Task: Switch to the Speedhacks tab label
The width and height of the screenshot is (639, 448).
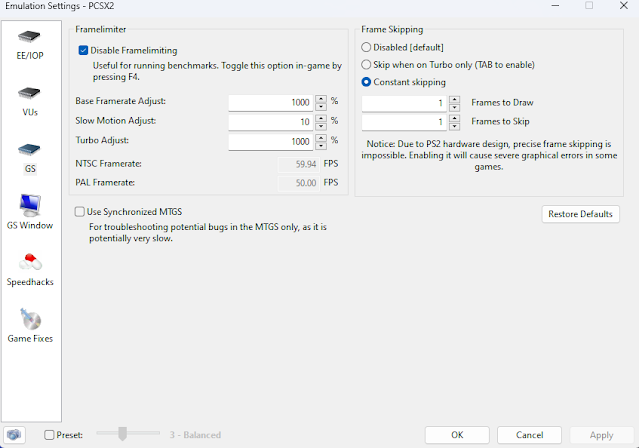Action: pyautogui.click(x=30, y=282)
